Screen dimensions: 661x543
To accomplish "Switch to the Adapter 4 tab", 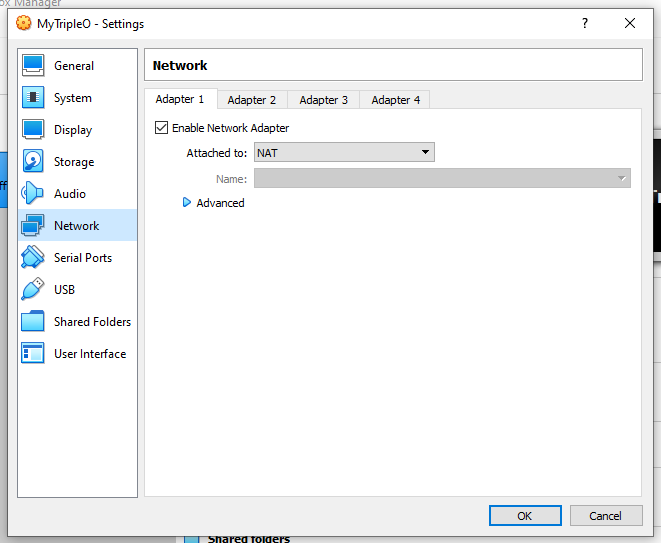I will point(395,100).
